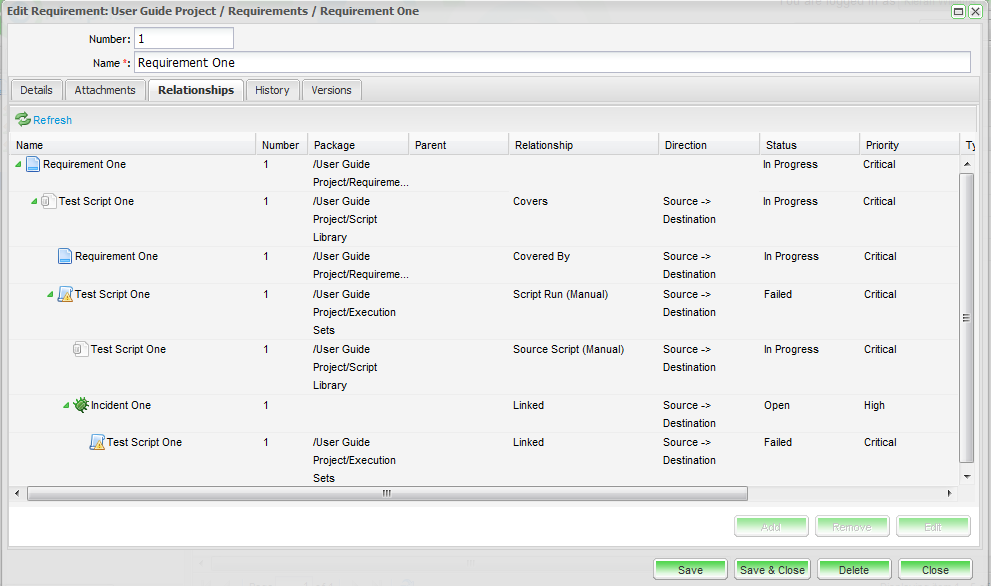Click the document icon in the Covered By row
This screenshot has width=991, height=586.
click(x=65, y=256)
